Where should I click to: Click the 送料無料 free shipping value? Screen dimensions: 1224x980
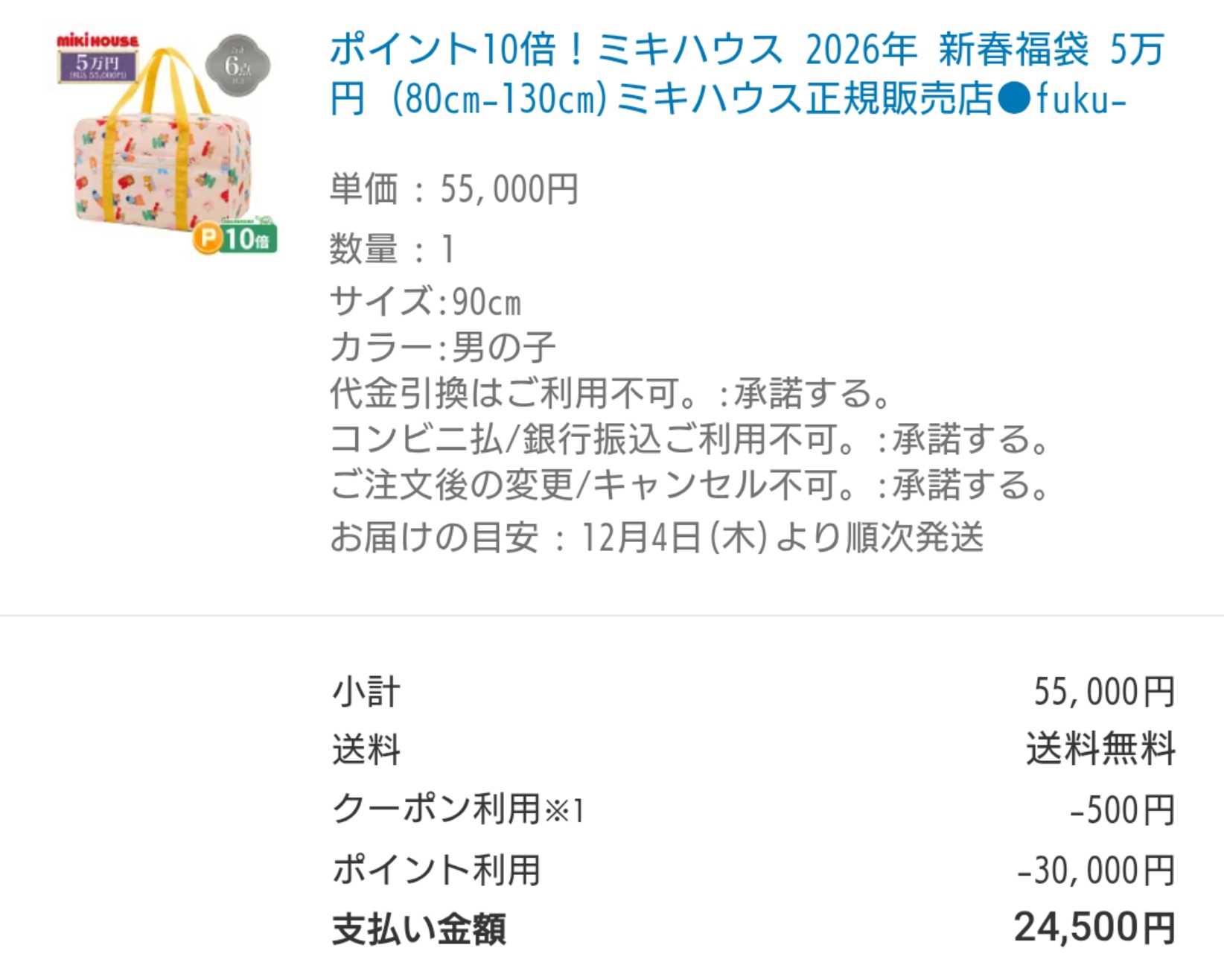coord(1100,749)
